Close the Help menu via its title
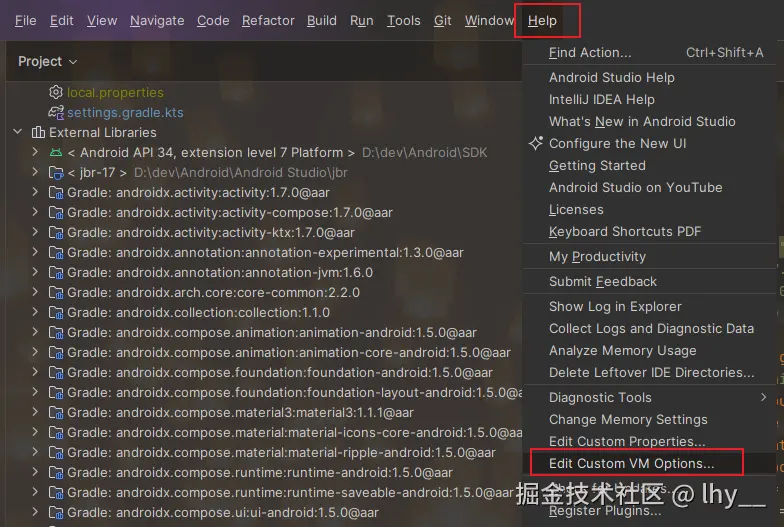784x527 pixels. (x=542, y=20)
